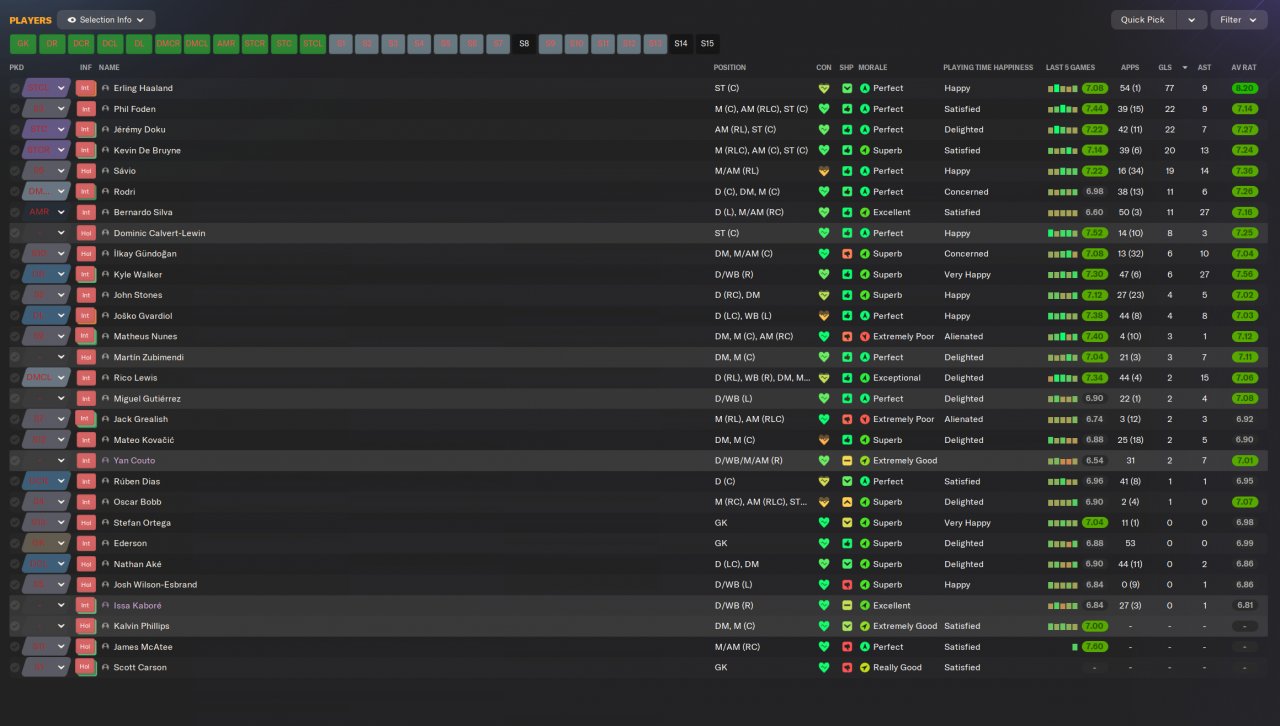The width and height of the screenshot is (1280, 726).
Task: Click the person icon beside Rodri
Action: (106, 192)
